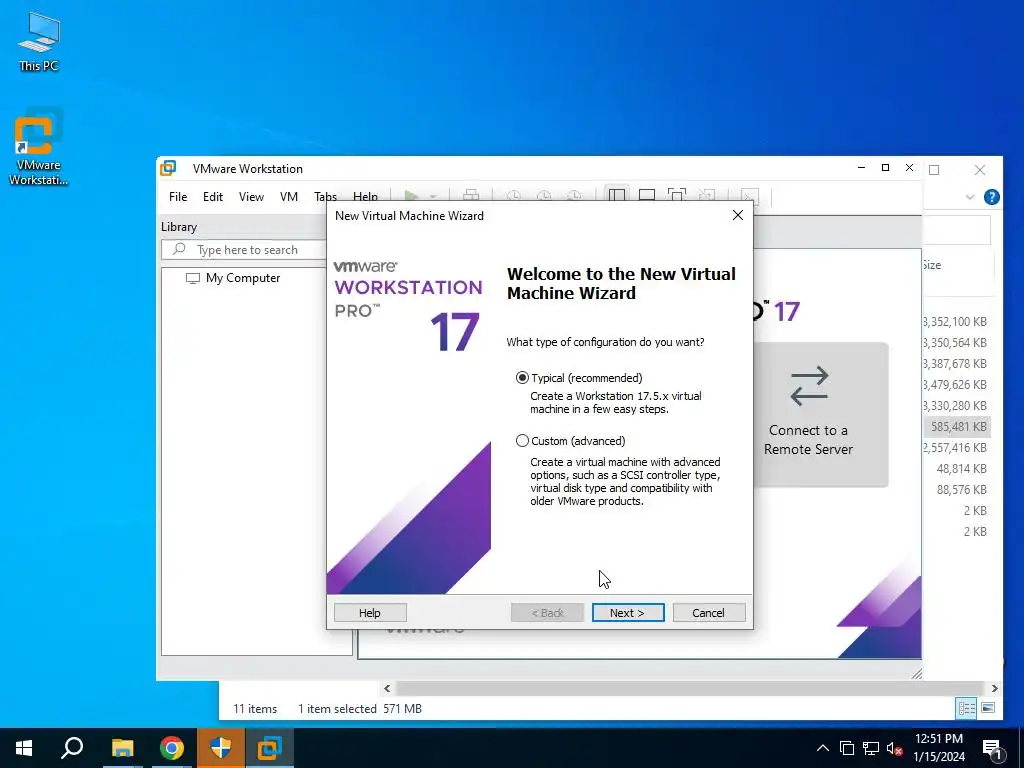Select the Typical (recommended) radio button
The height and width of the screenshot is (768, 1024).
tap(522, 377)
